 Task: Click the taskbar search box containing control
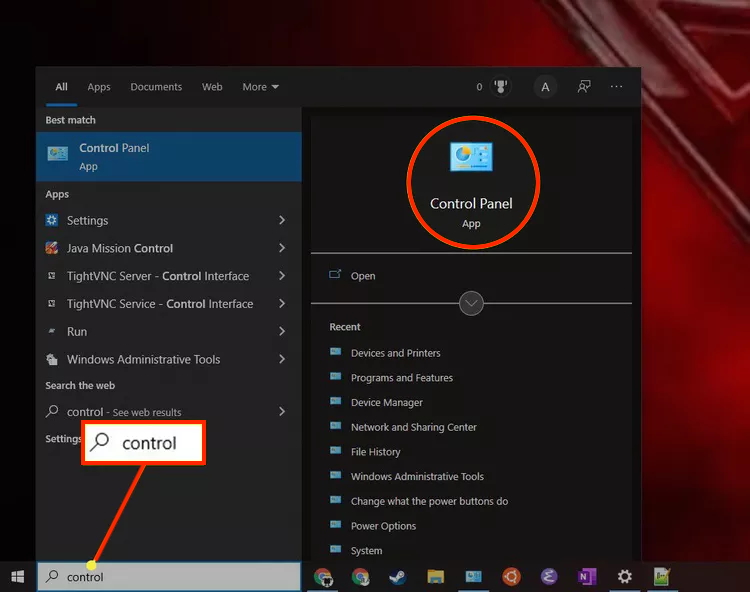pos(169,577)
